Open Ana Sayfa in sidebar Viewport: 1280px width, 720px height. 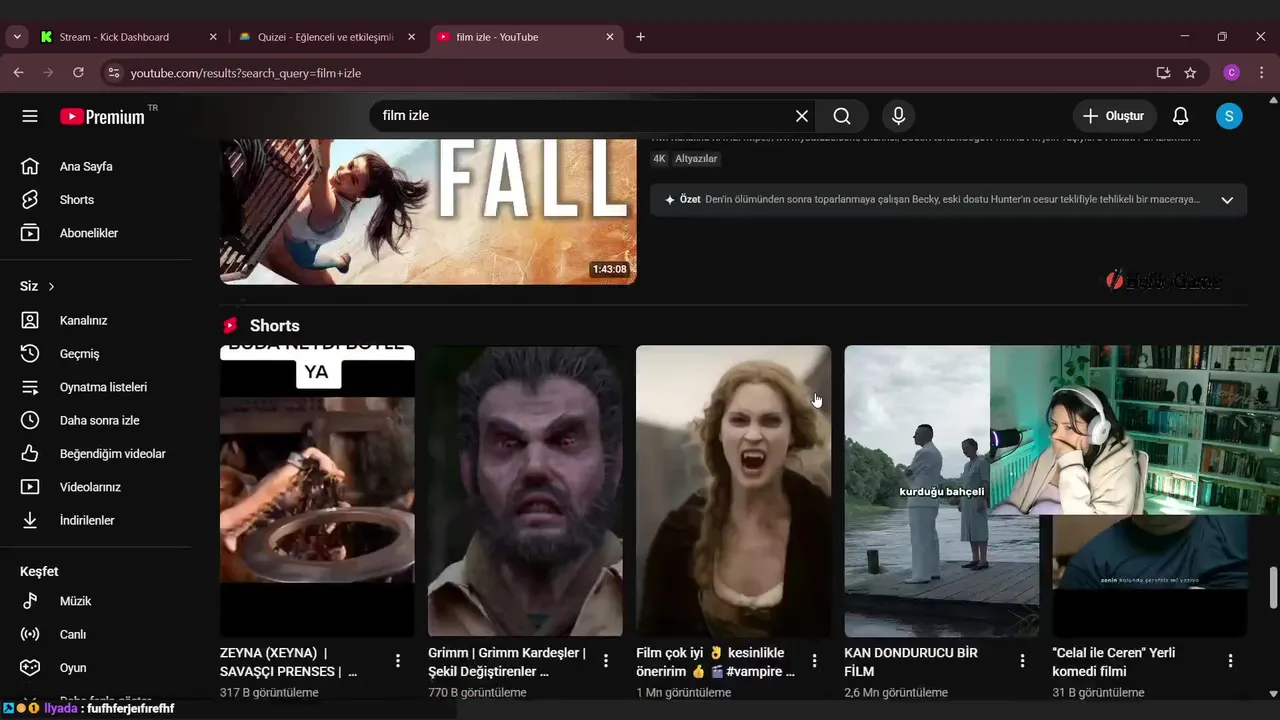point(96,166)
